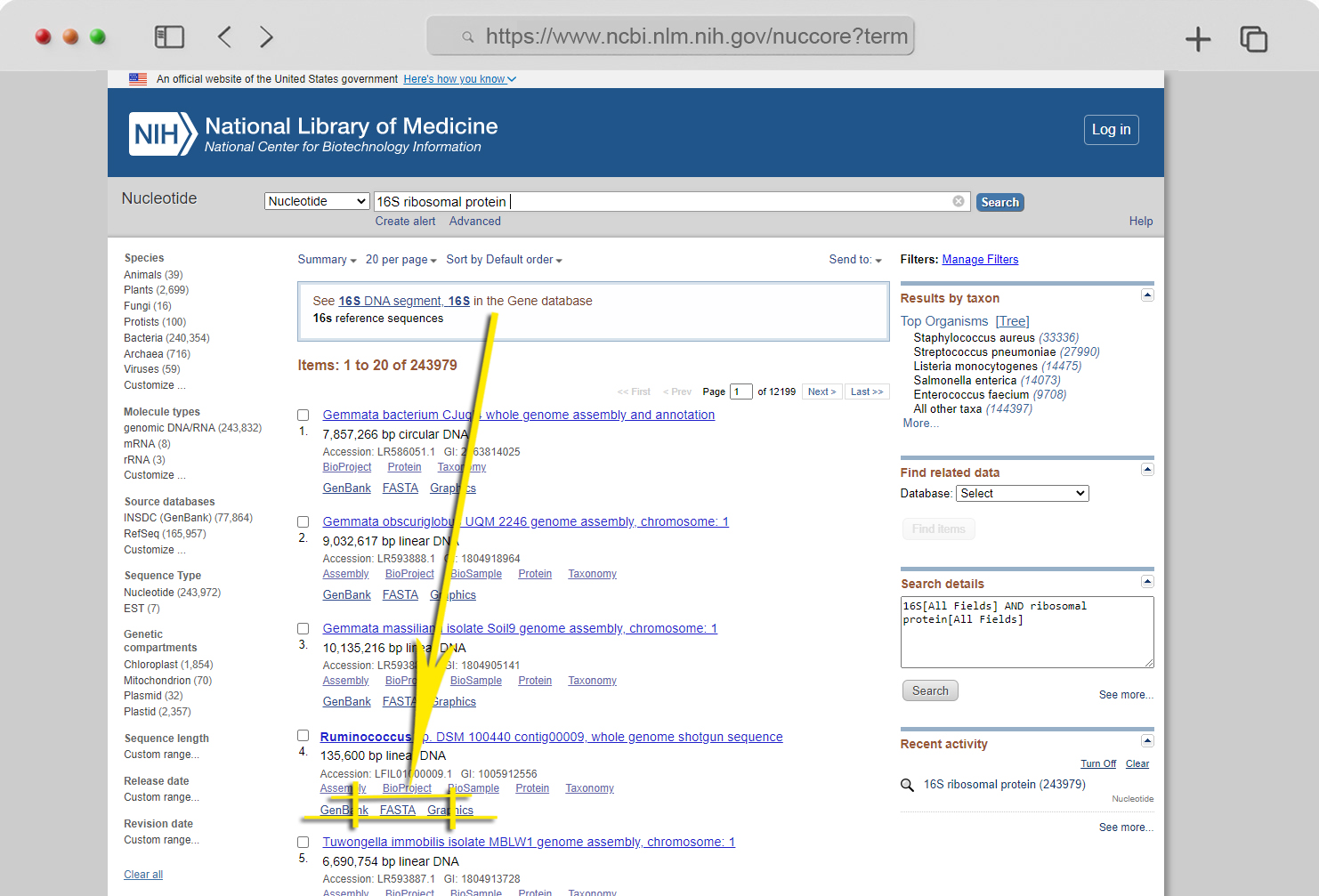
Task: Expand the Sort by Default order menu
Action: tap(504, 260)
